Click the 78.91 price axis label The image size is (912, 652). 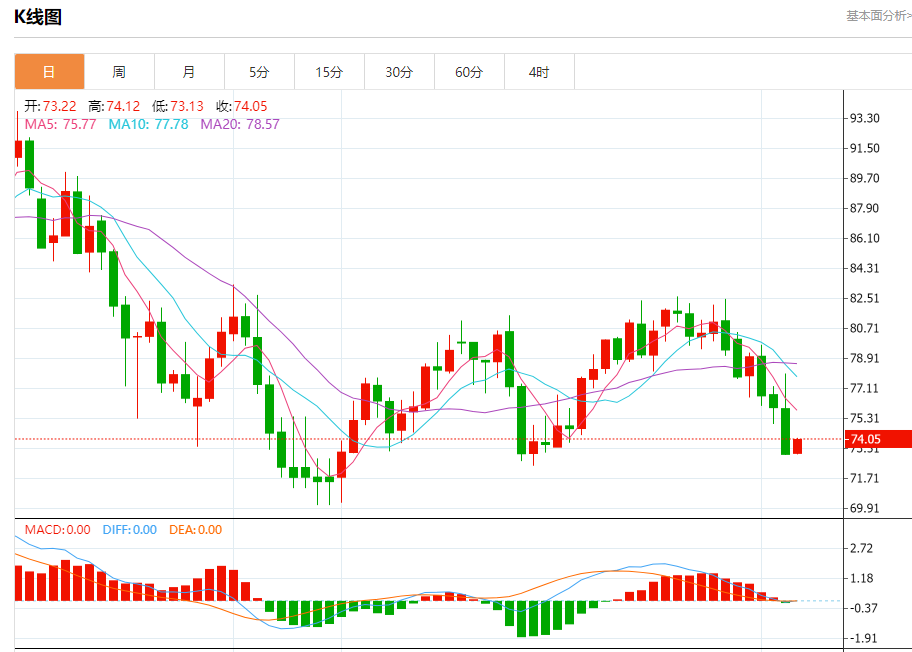[864, 358]
